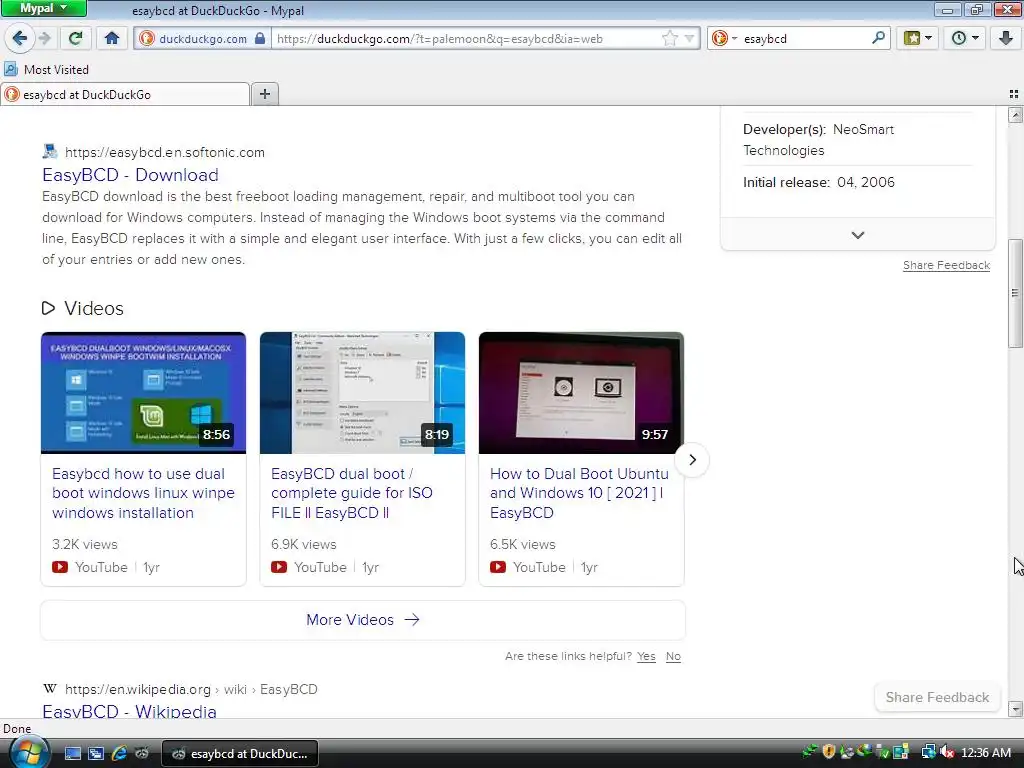Click the taskbar clock showing 12:36 AM

tap(985, 752)
